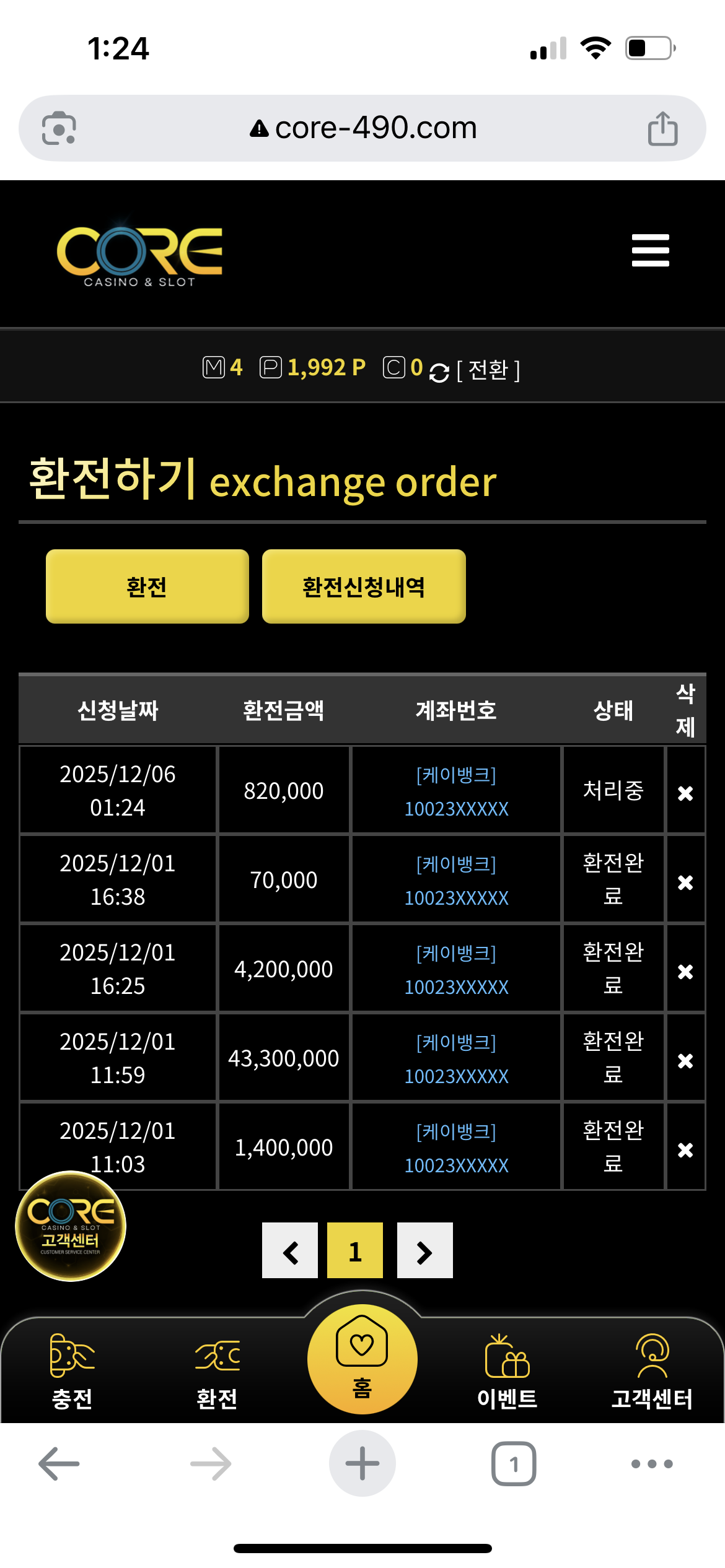Delete the 820,000 exchange request

[x=685, y=793]
